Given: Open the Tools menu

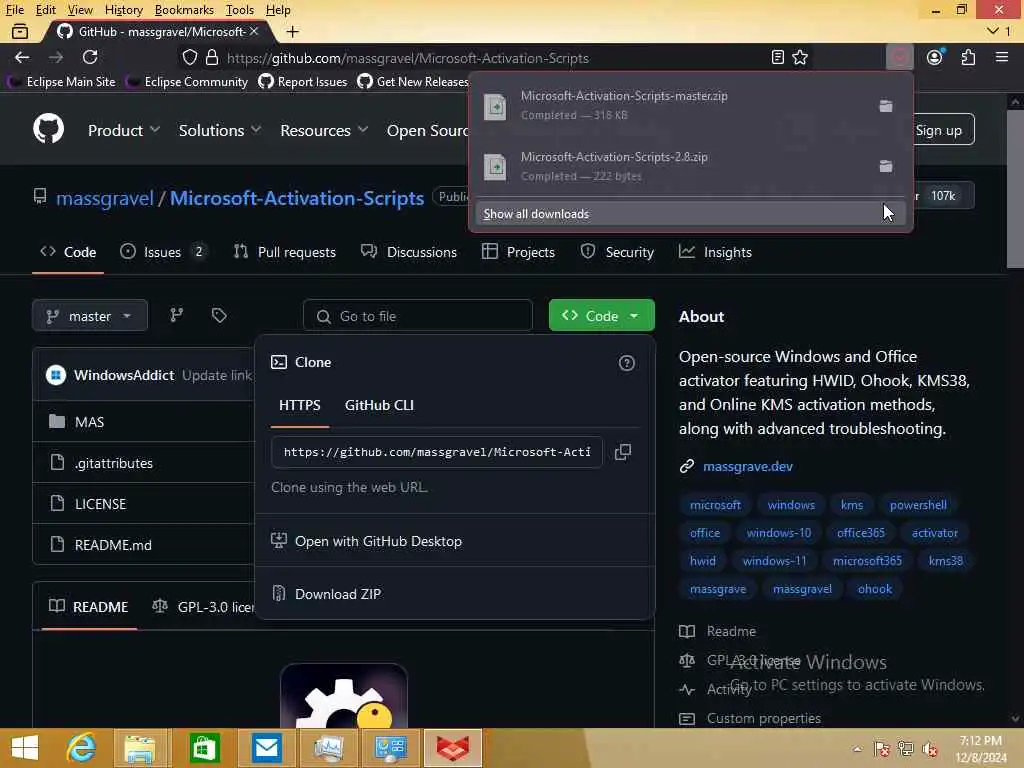Looking at the screenshot, I should (x=239, y=10).
